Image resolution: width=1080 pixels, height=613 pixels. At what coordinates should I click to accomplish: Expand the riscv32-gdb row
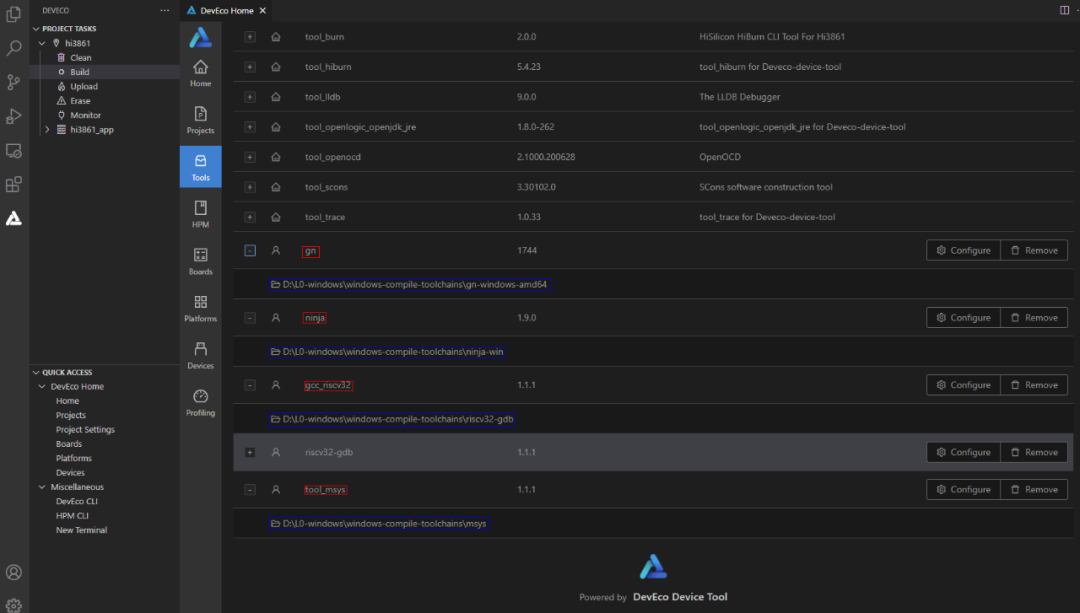(250, 452)
